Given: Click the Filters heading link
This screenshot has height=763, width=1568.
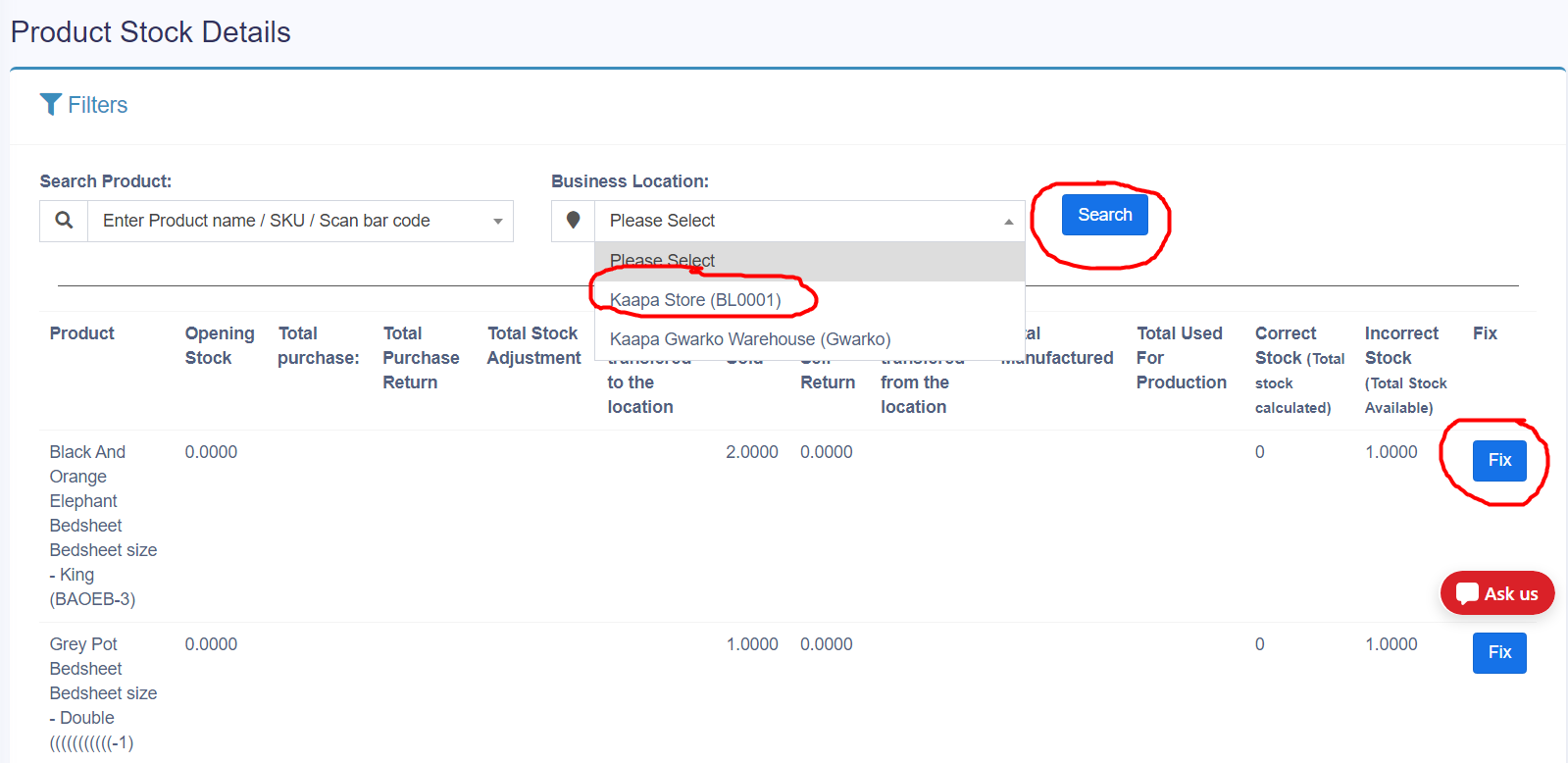Looking at the screenshot, I should (97, 105).
